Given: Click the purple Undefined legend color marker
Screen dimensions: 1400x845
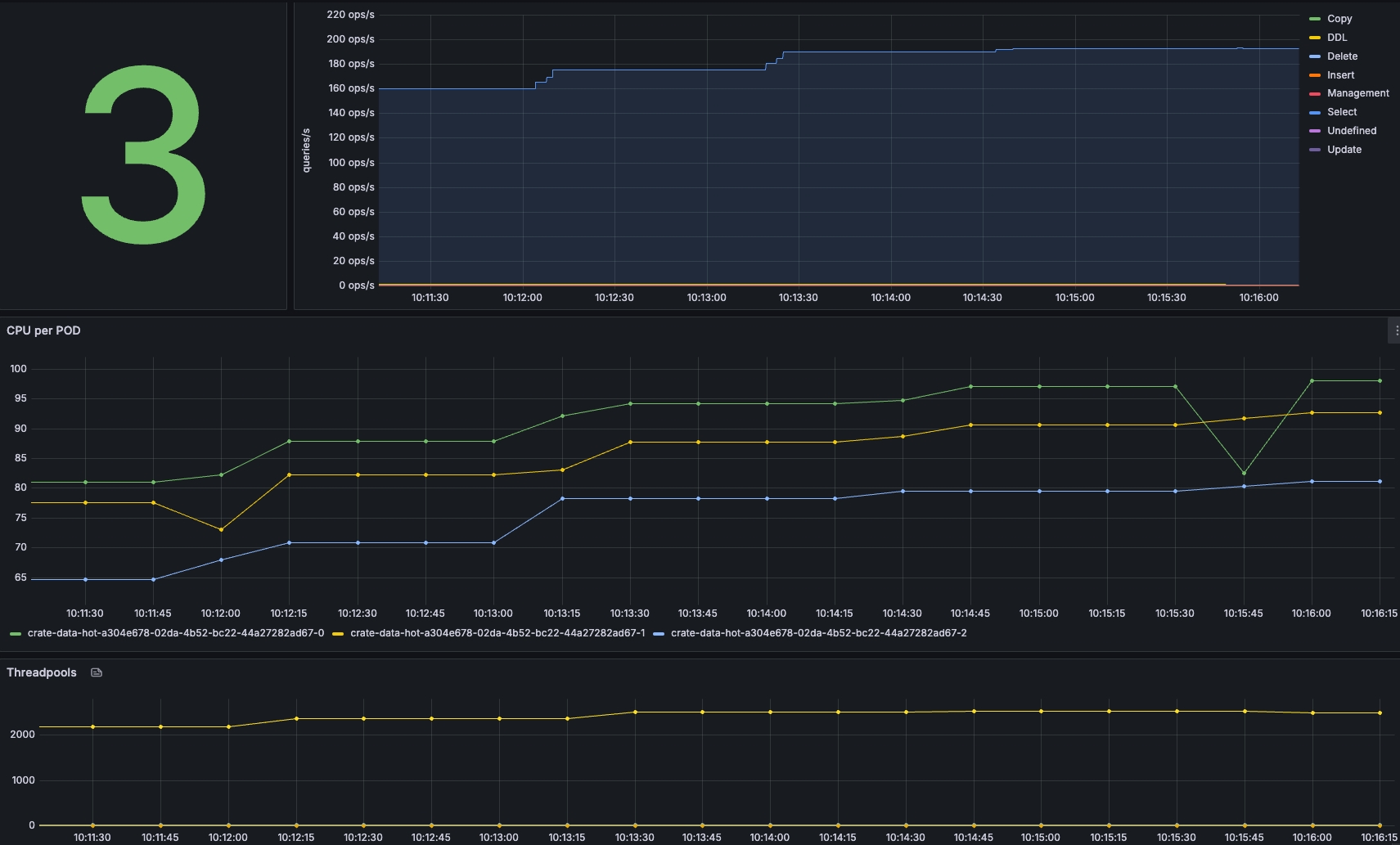Looking at the screenshot, I should [1314, 131].
